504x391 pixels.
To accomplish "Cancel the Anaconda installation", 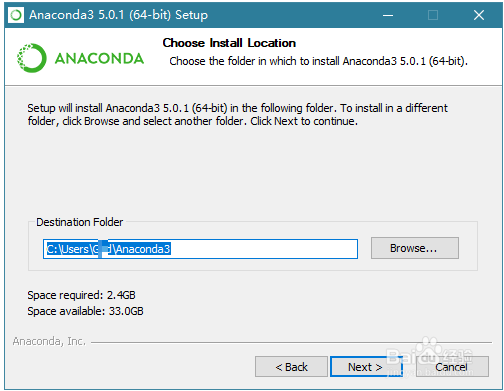I will point(452,367).
